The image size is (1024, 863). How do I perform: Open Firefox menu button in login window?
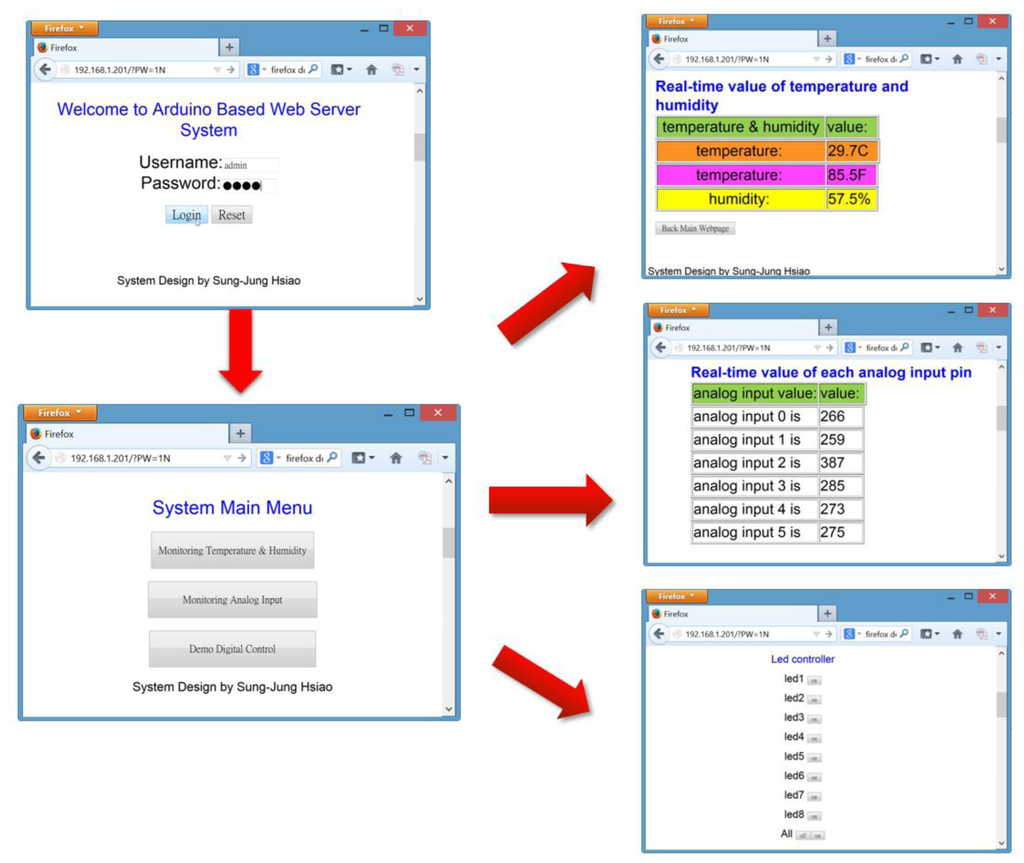(x=64, y=28)
